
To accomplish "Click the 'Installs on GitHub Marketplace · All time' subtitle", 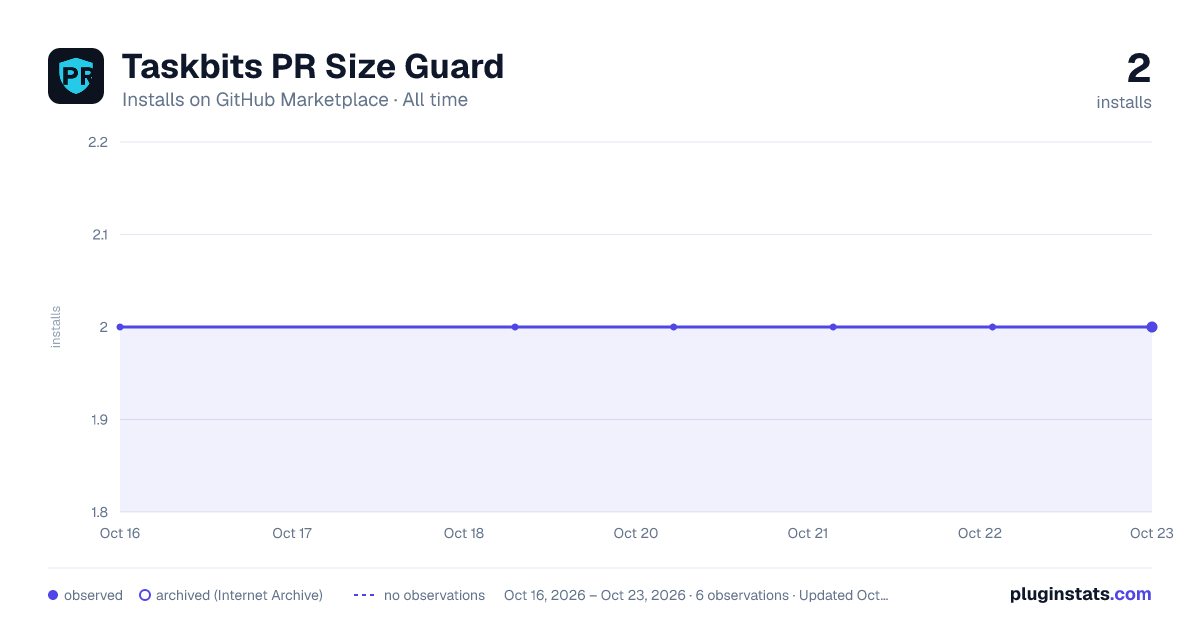I will pyautogui.click(x=295, y=100).
